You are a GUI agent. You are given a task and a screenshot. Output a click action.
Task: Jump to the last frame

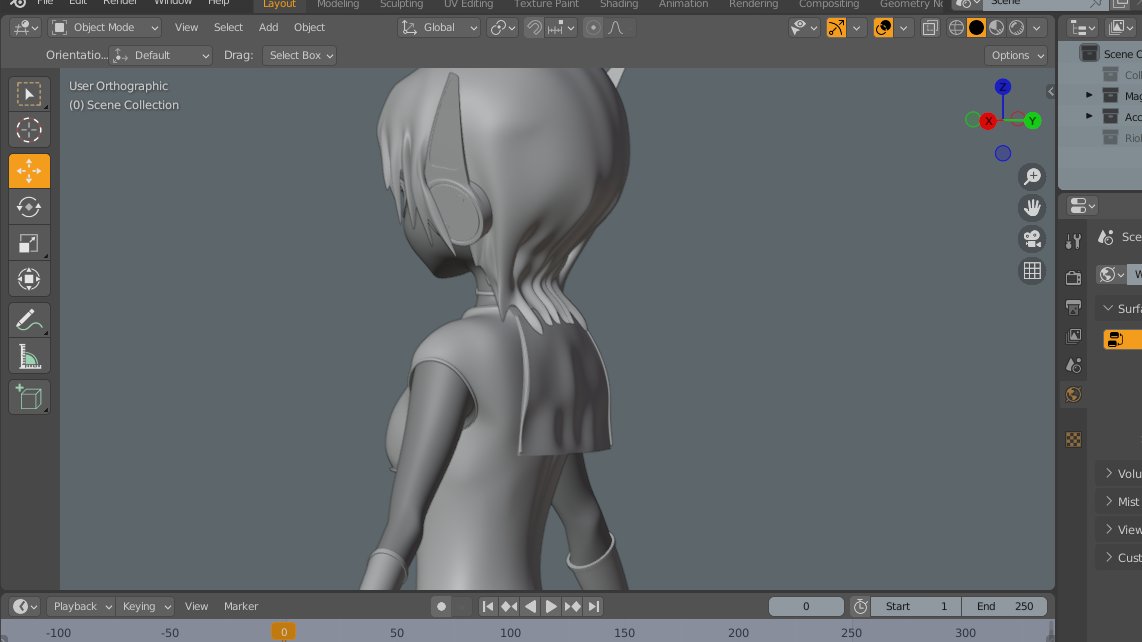click(x=594, y=606)
